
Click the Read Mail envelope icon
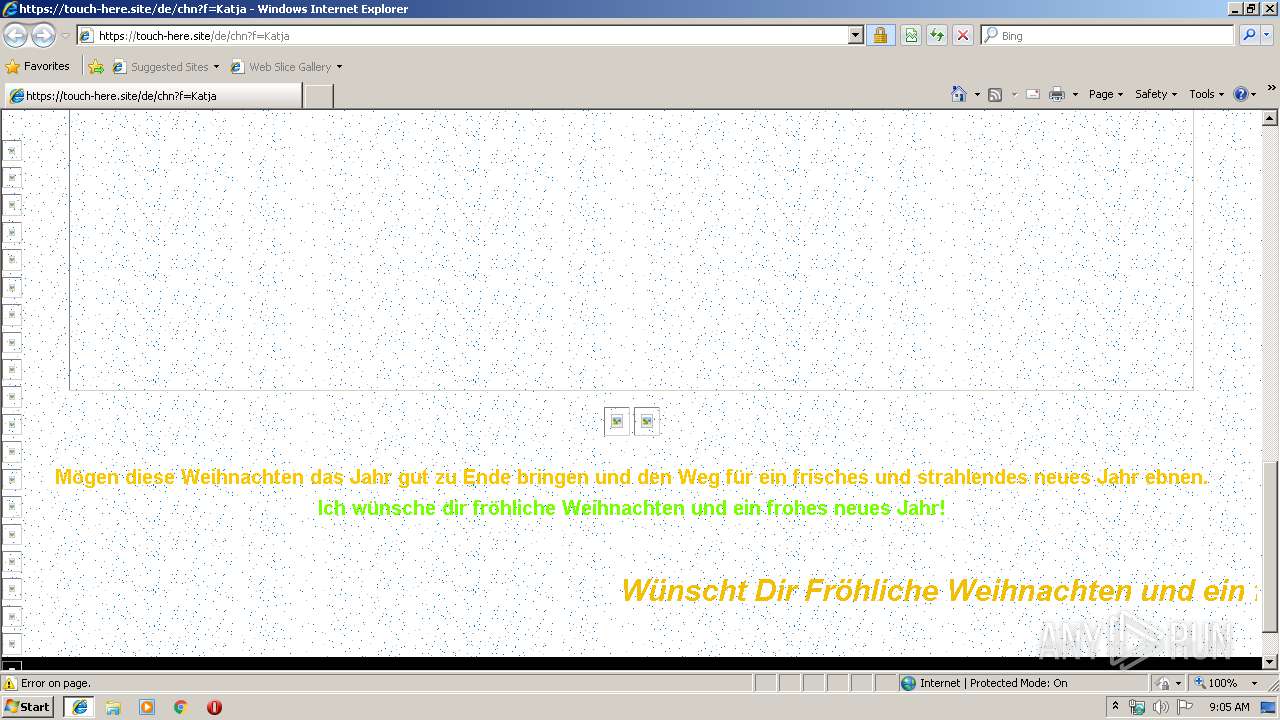click(x=1033, y=94)
